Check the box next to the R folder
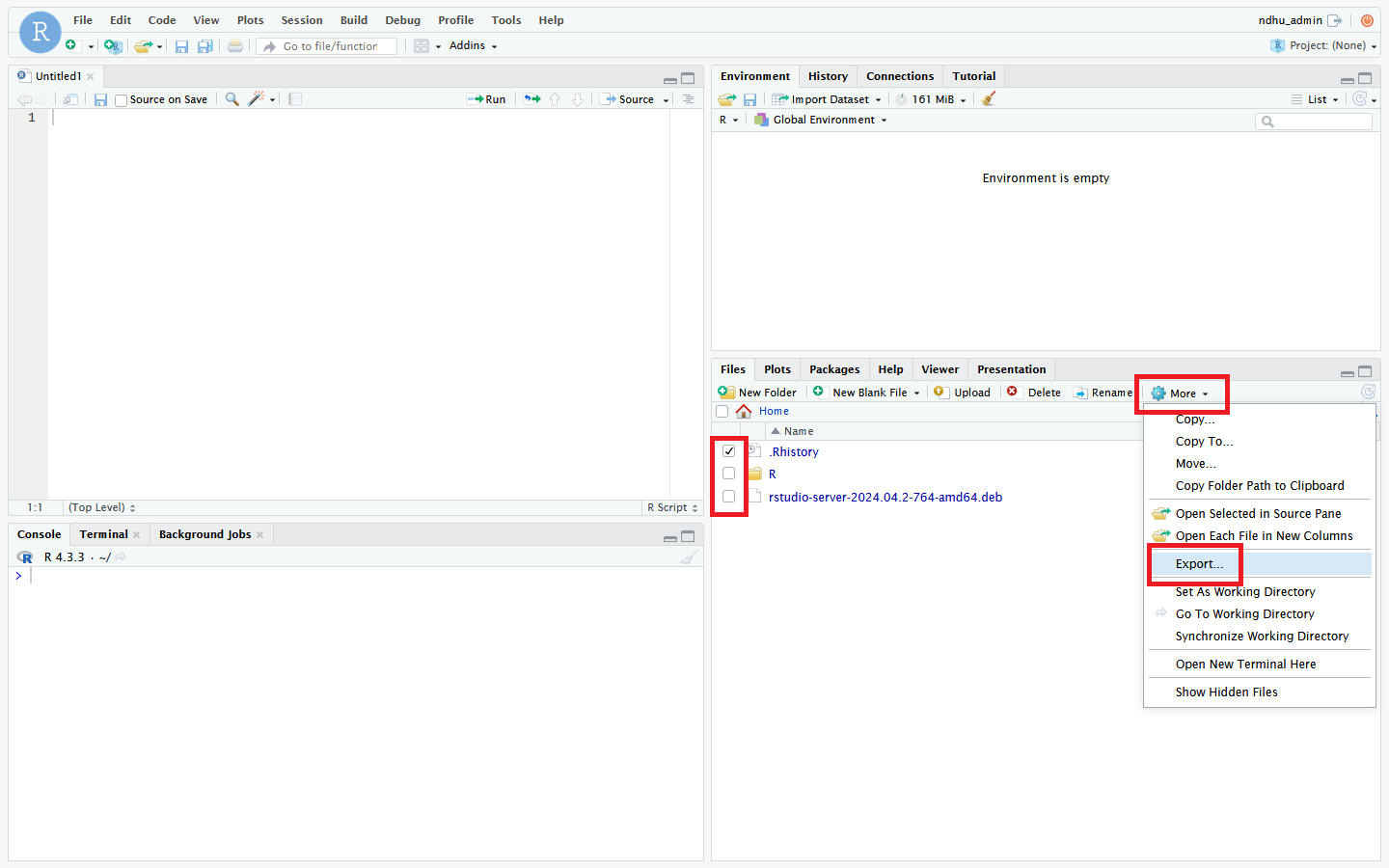1389x868 pixels. click(x=729, y=474)
